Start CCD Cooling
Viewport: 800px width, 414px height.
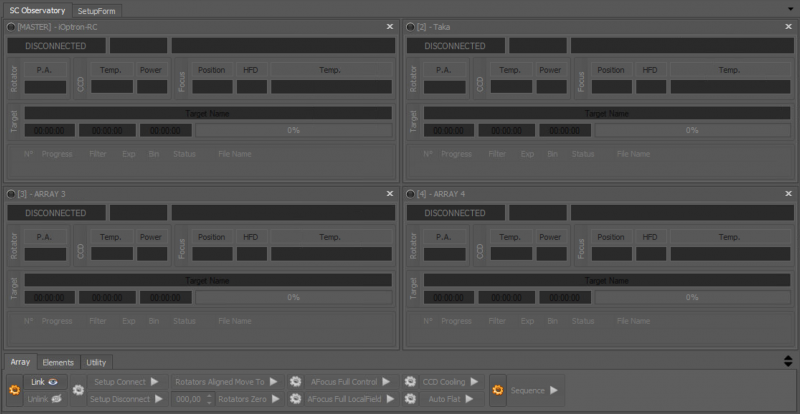[x=451, y=382]
